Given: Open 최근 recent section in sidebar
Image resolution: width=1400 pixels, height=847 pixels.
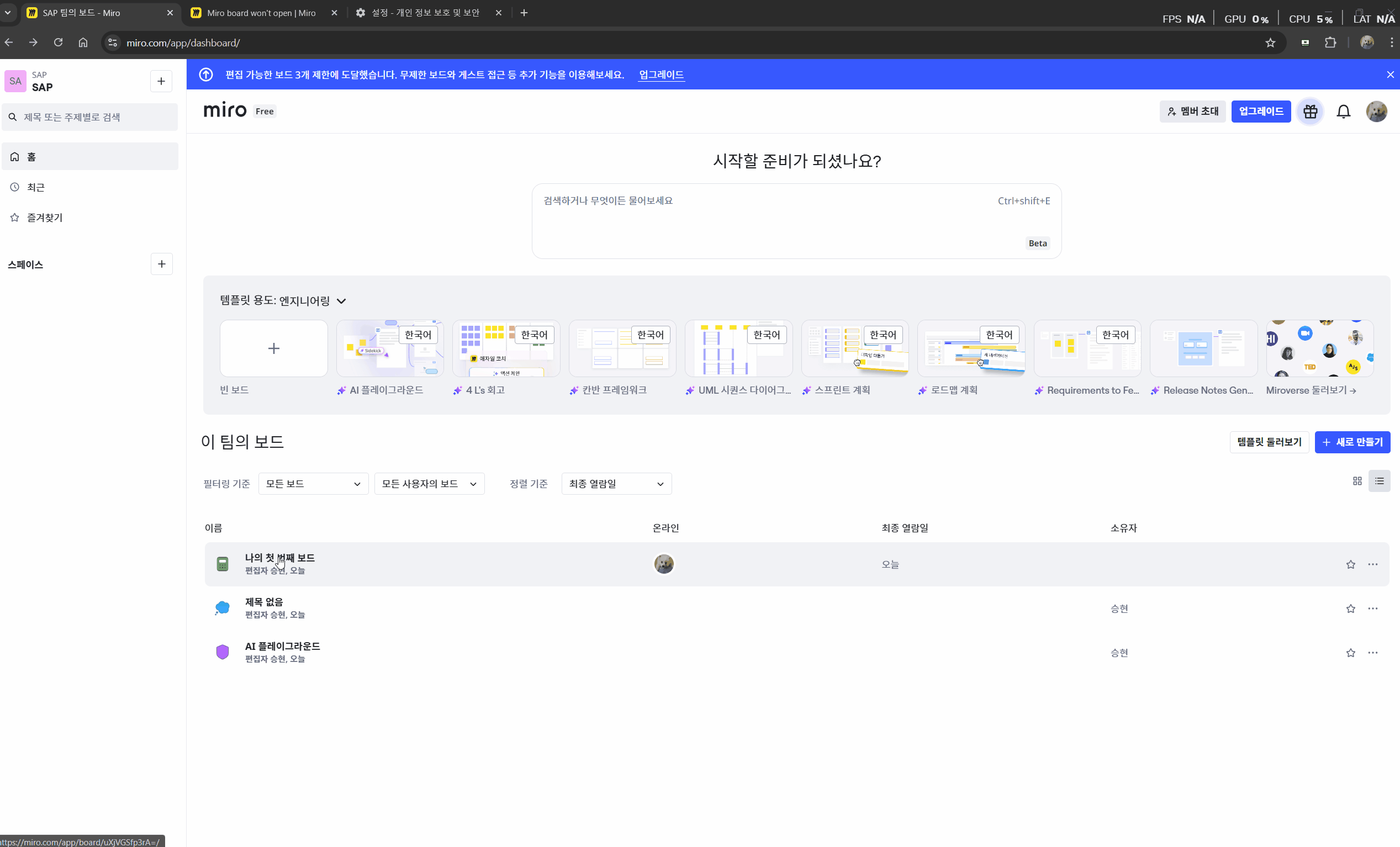Looking at the screenshot, I should (35, 187).
